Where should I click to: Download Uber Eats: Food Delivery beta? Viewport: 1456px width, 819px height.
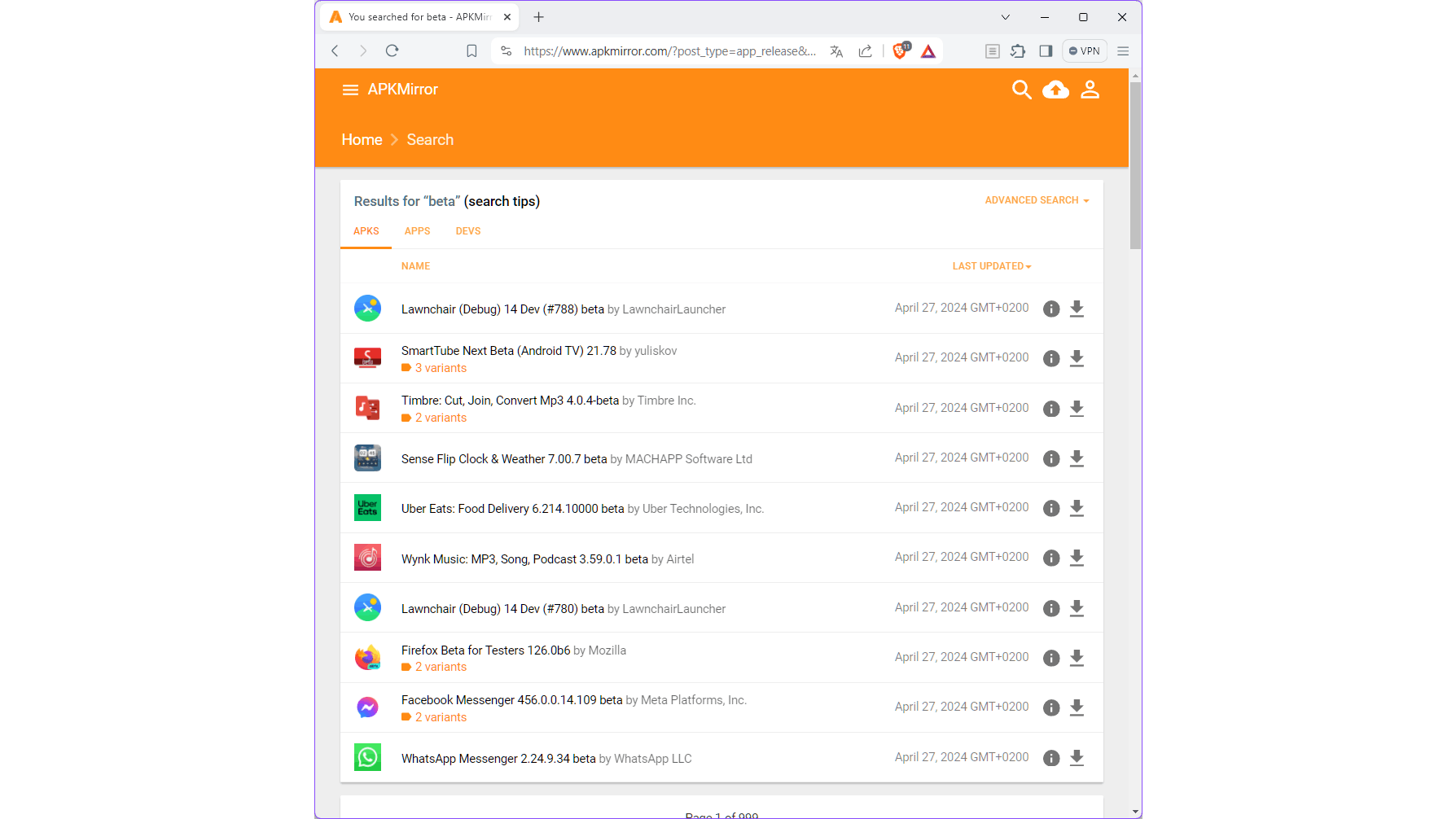pyautogui.click(x=1077, y=508)
